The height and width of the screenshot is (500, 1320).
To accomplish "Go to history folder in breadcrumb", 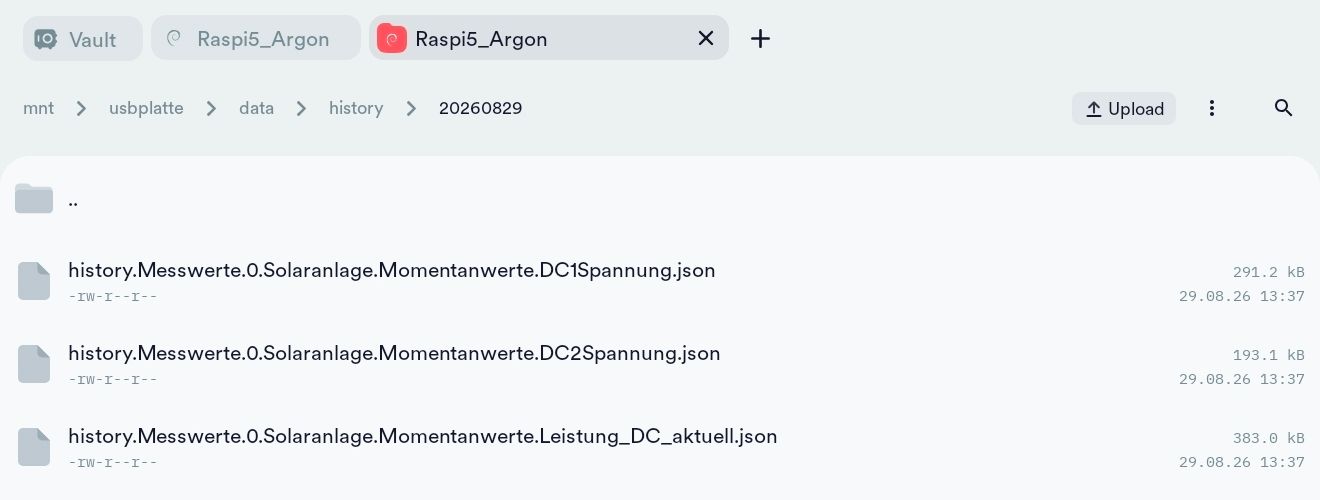I will [356, 108].
